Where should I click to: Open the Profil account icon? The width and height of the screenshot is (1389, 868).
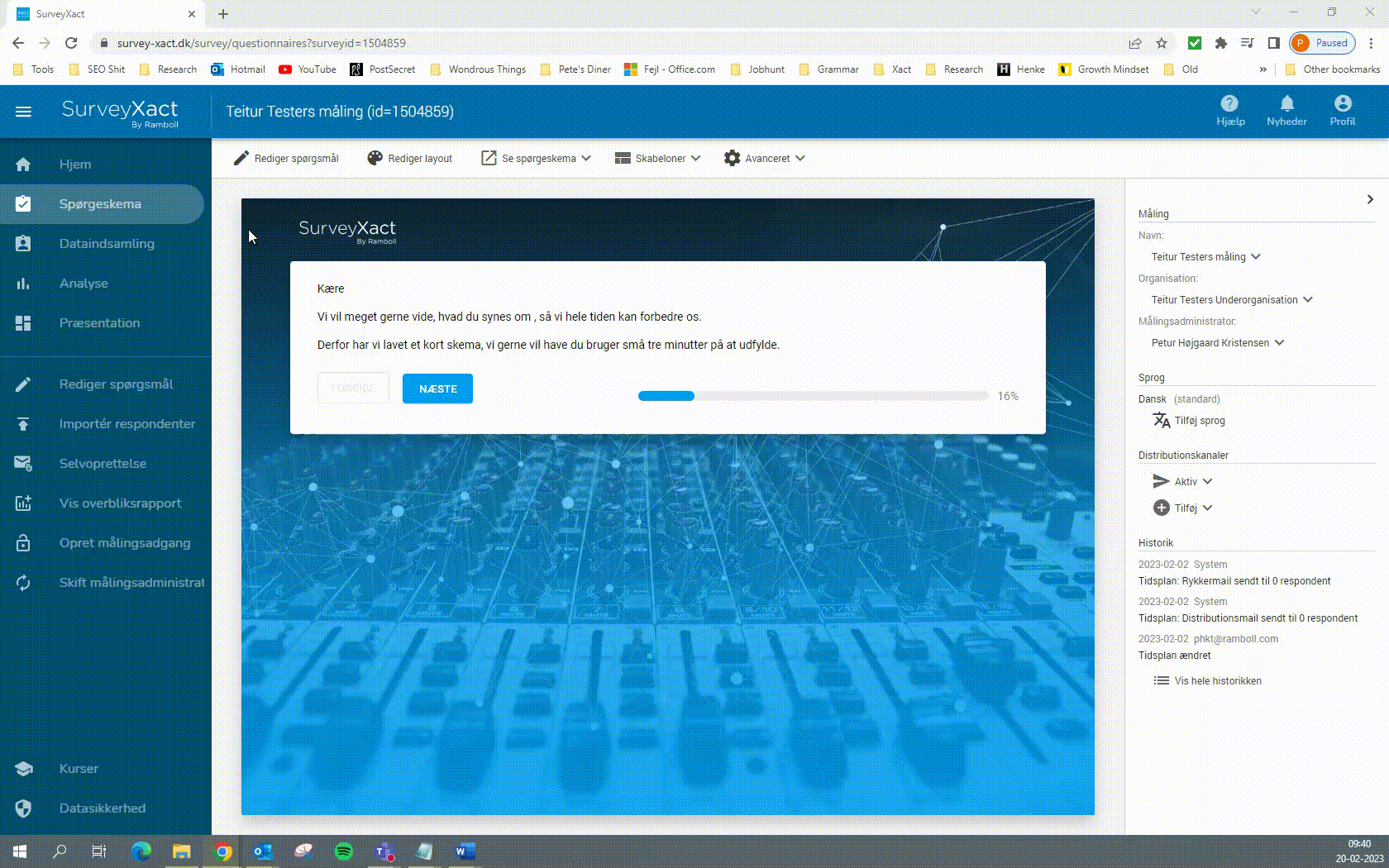(1343, 103)
